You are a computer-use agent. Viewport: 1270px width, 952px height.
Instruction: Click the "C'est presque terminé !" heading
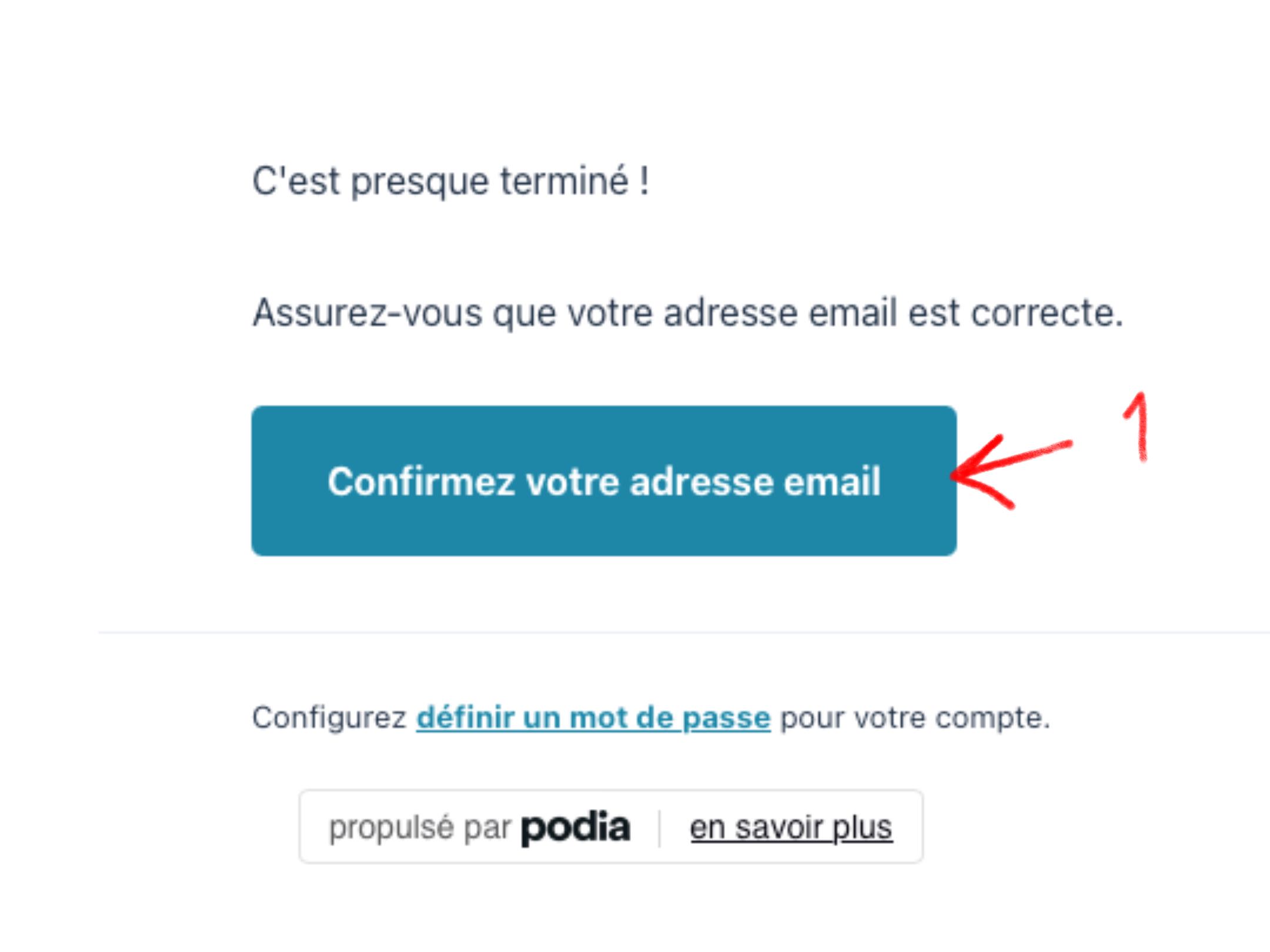pos(451,180)
